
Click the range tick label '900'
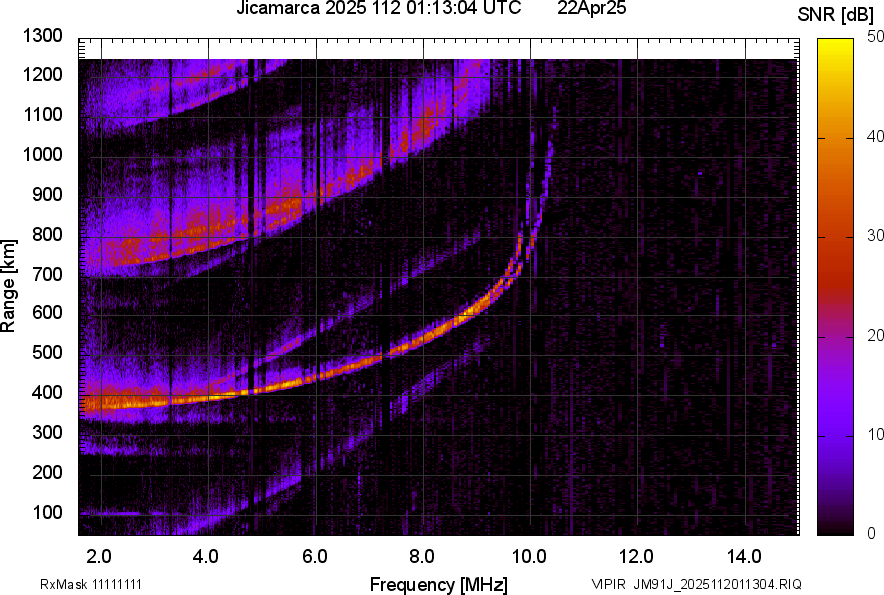pos(47,194)
